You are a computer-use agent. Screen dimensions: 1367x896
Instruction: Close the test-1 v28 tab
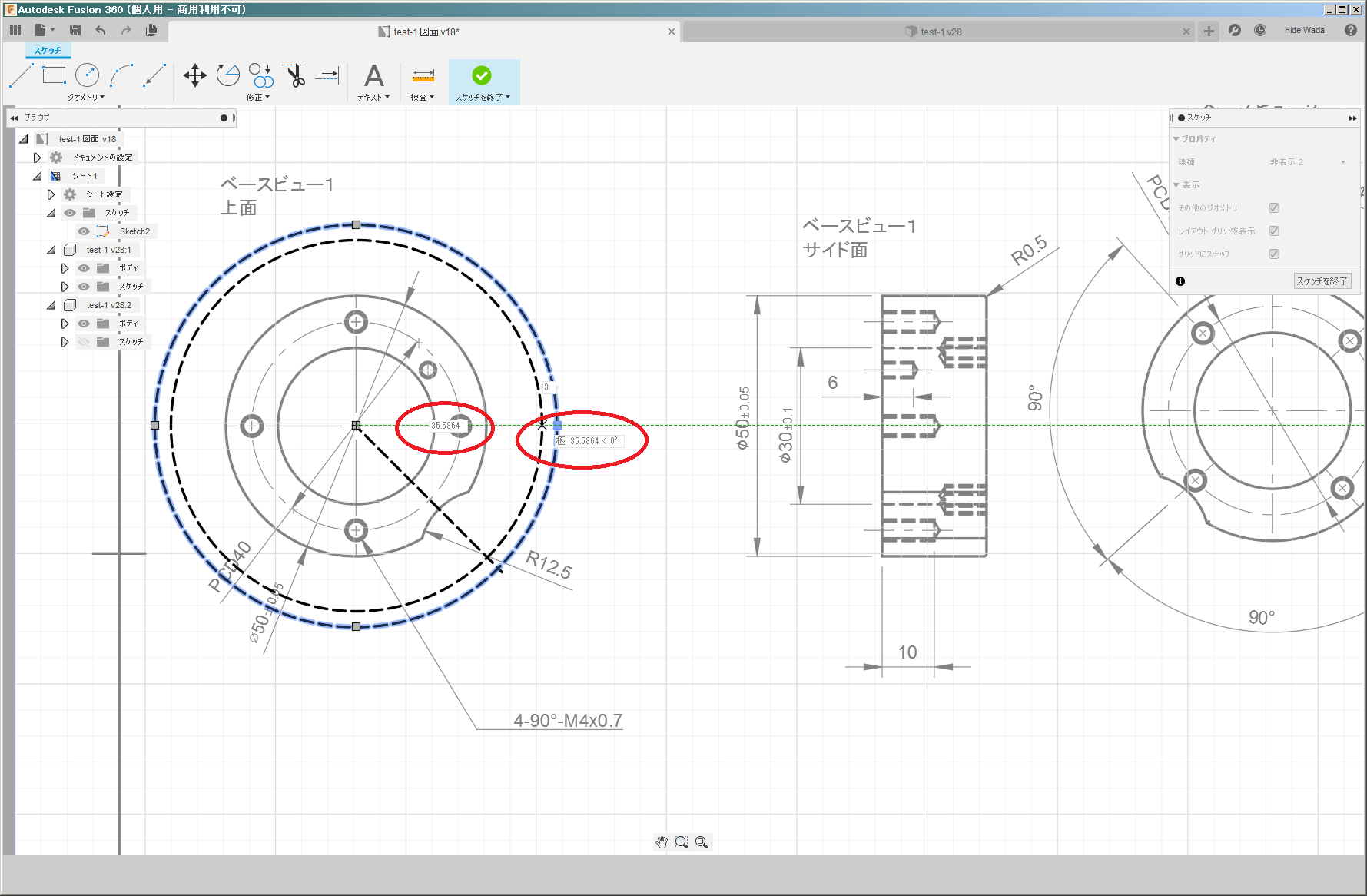click(1186, 32)
